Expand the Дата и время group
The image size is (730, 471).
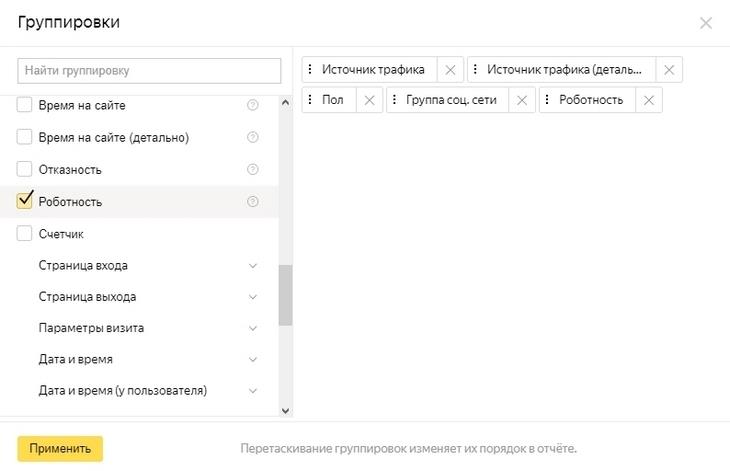click(252, 359)
